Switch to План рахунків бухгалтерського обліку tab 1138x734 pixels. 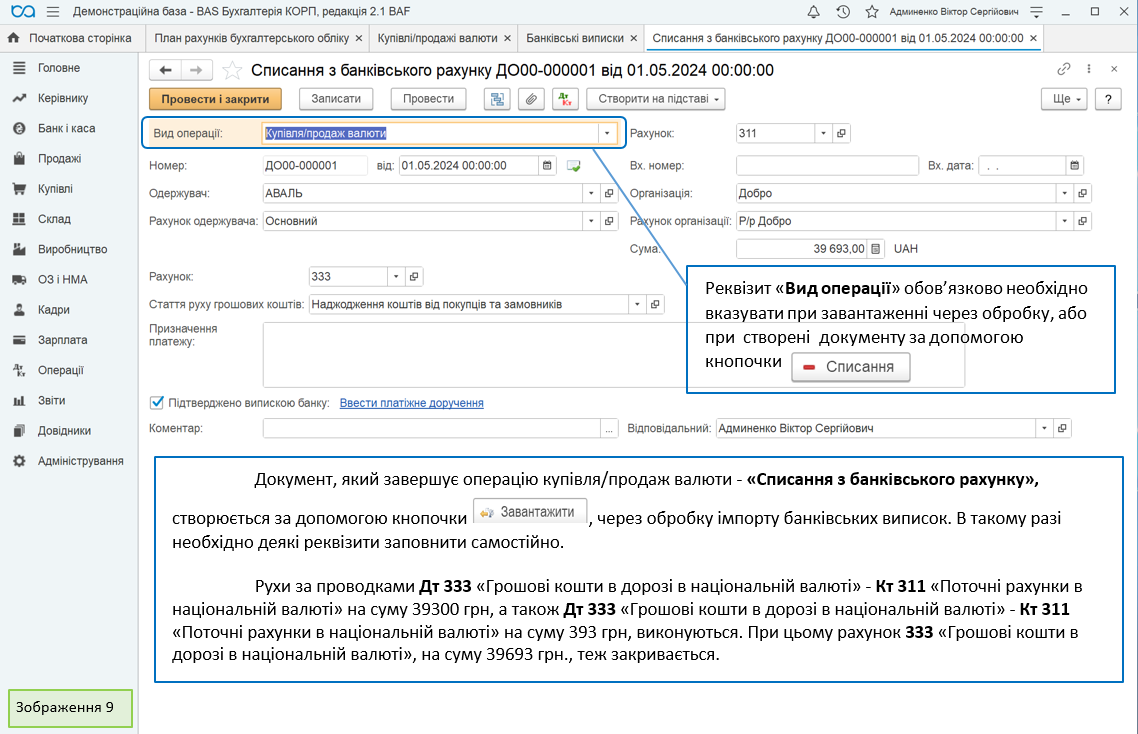pyautogui.click(x=251, y=38)
